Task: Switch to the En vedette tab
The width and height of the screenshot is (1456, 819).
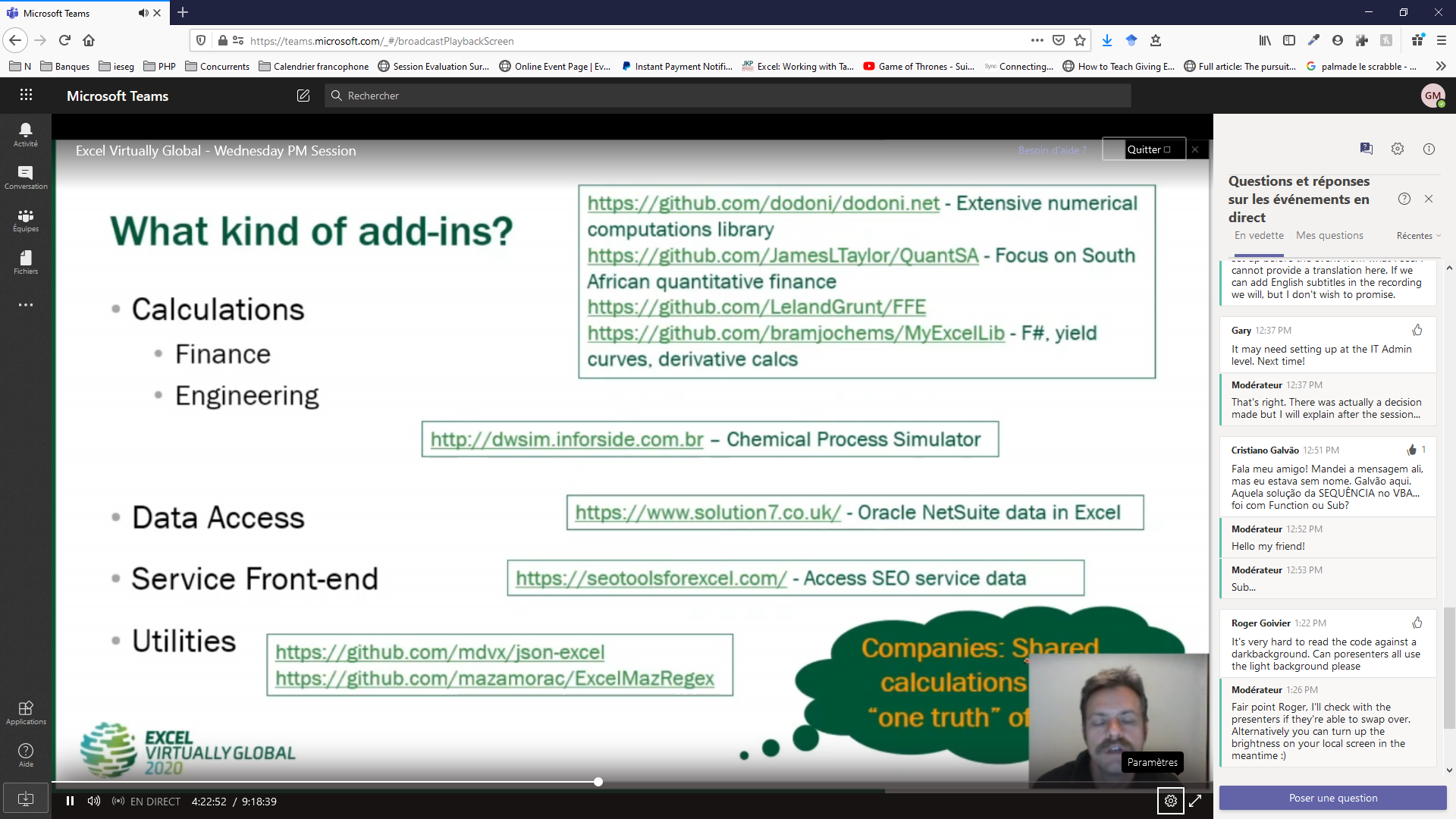Action: click(x=1259, y=236)
